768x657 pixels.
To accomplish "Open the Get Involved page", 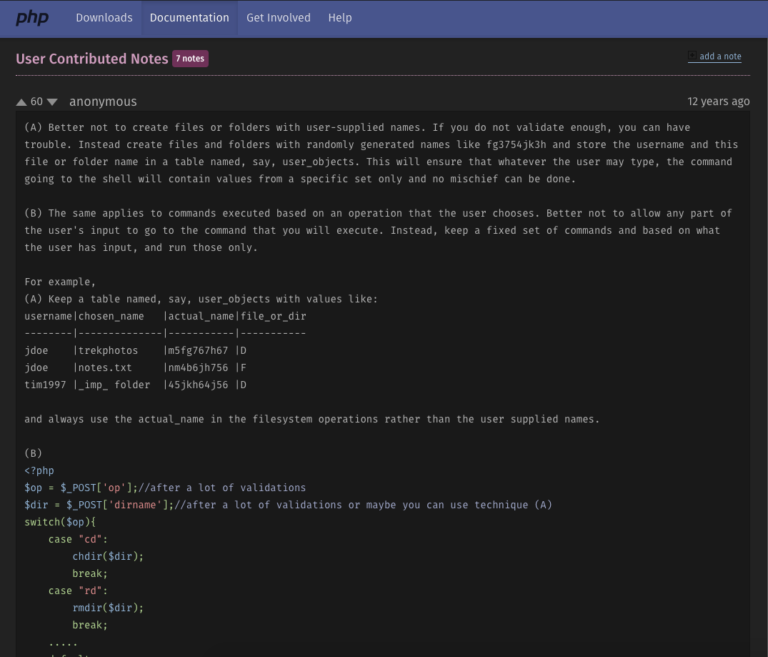I will click(x=278, y=18).
